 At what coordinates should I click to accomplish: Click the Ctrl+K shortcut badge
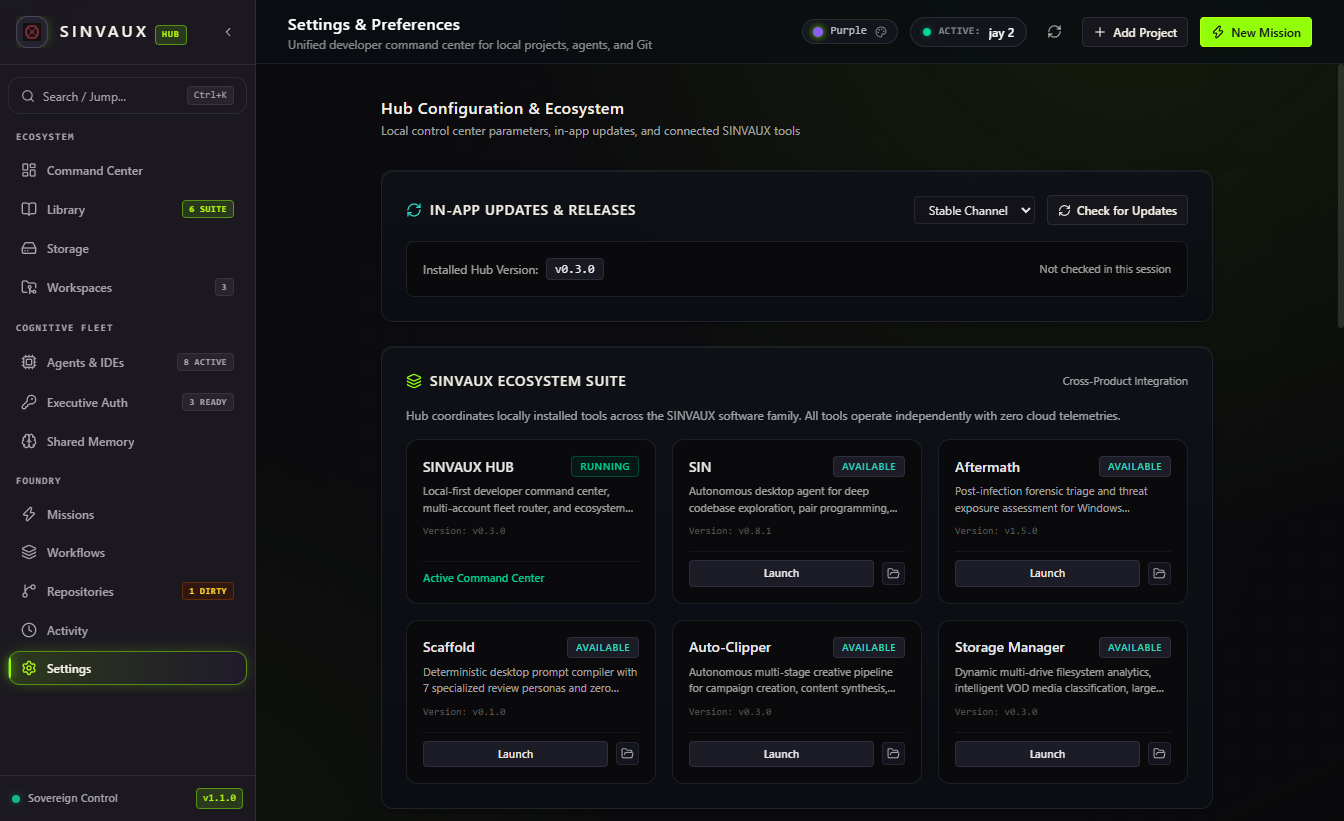point(210,96)
